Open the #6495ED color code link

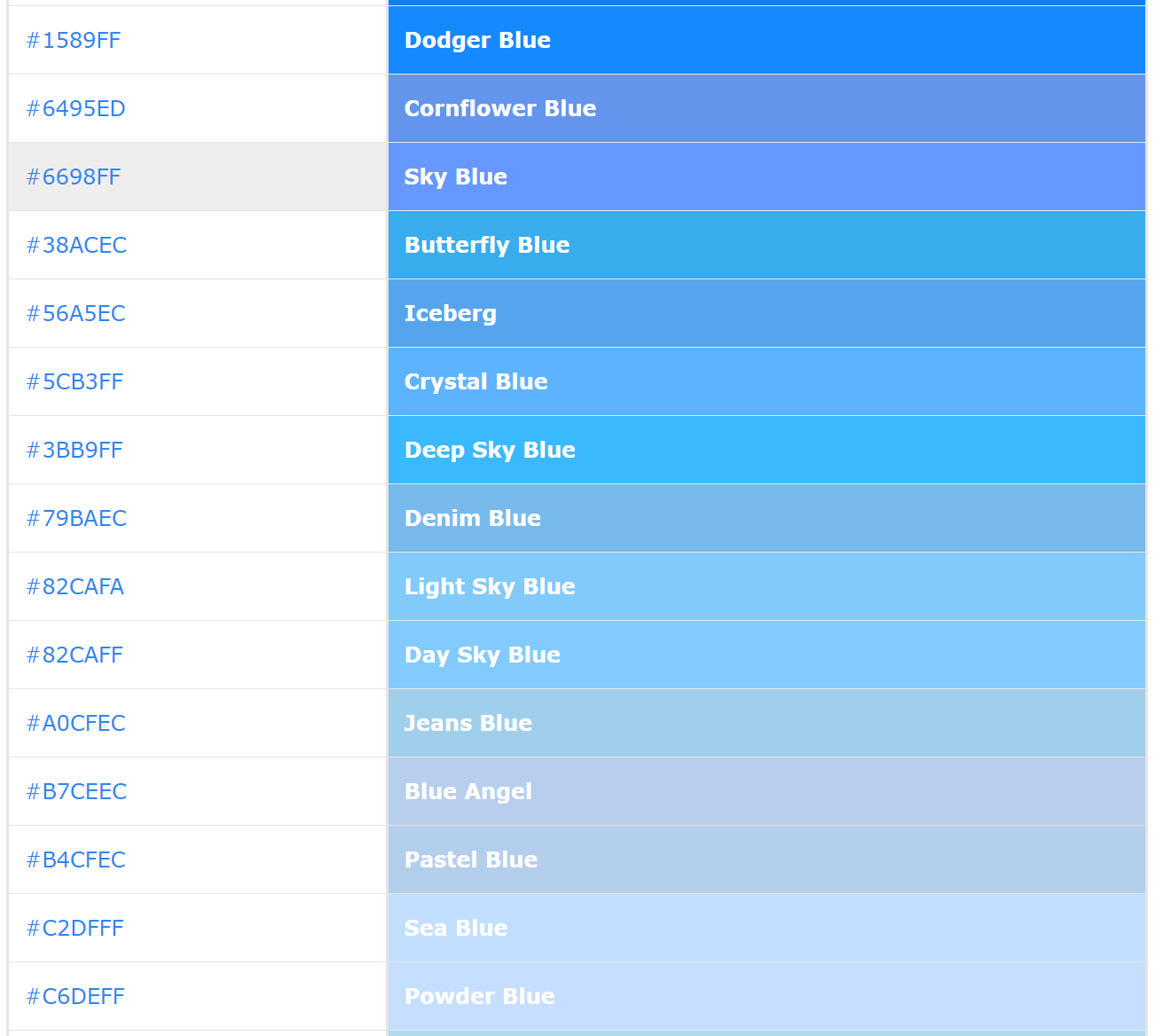click(75, 108)
